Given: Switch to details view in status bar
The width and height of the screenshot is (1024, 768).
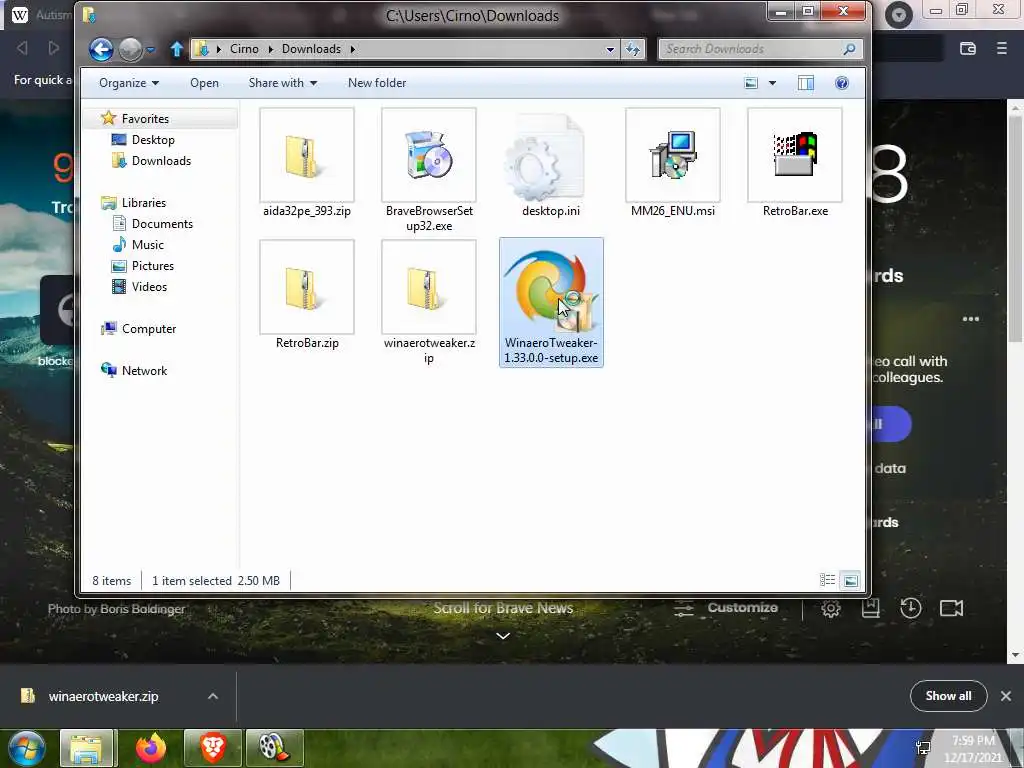Looking at the screenshot, I should point(827,580).
